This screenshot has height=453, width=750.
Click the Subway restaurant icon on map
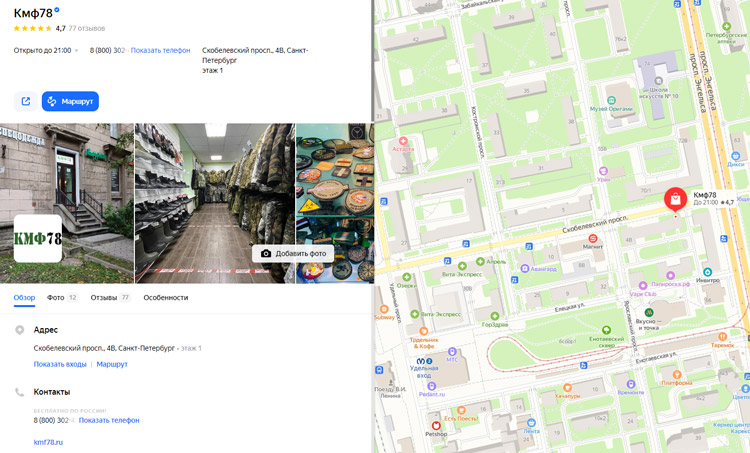(384, 309)
